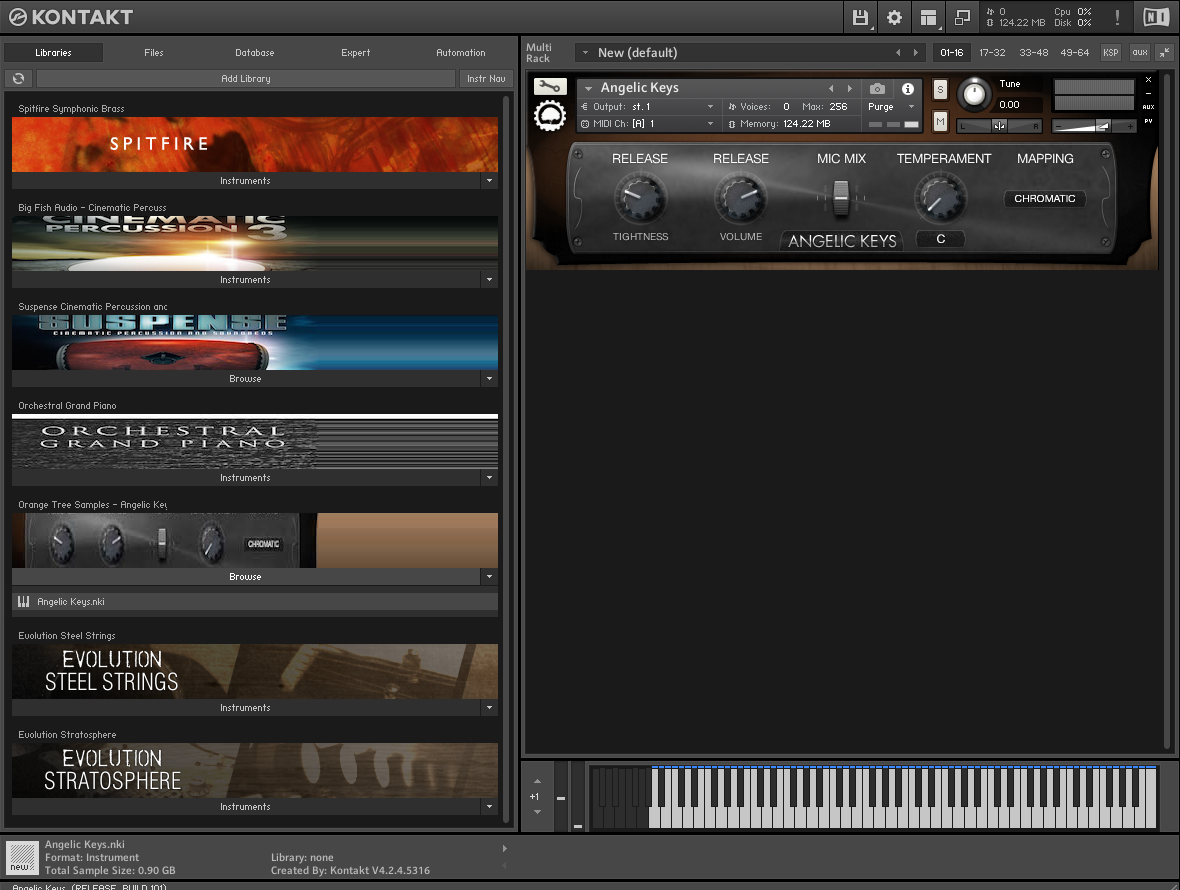The image size is (1180, 890).
Task: Open Orange Tree Angelic Keys dropdown arrow
Action: (x=489, y=577)
